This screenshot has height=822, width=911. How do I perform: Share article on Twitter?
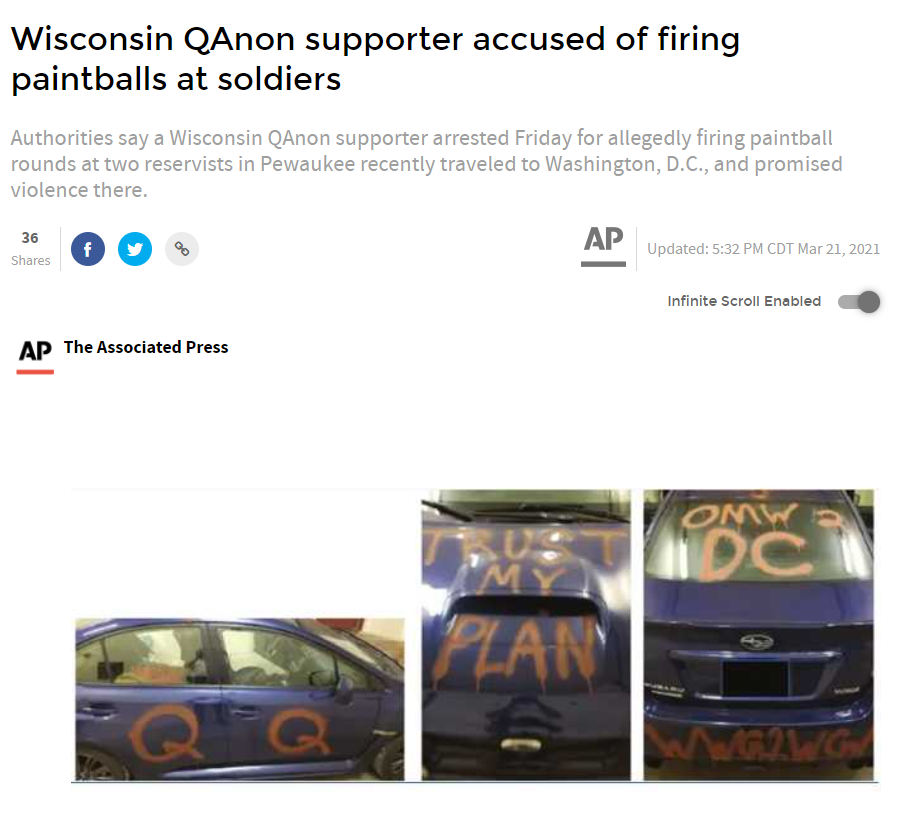(135, 249)
